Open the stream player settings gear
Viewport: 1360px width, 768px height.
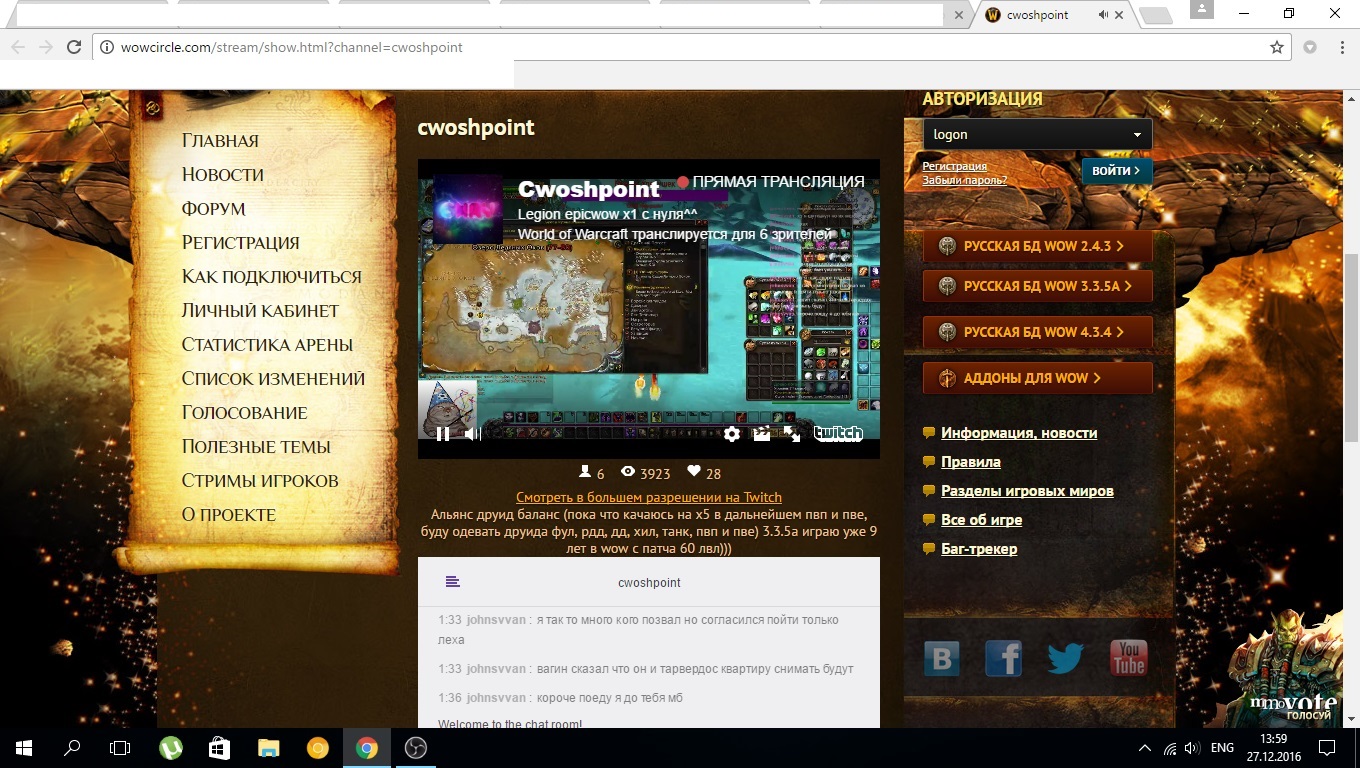coord(732,434)
